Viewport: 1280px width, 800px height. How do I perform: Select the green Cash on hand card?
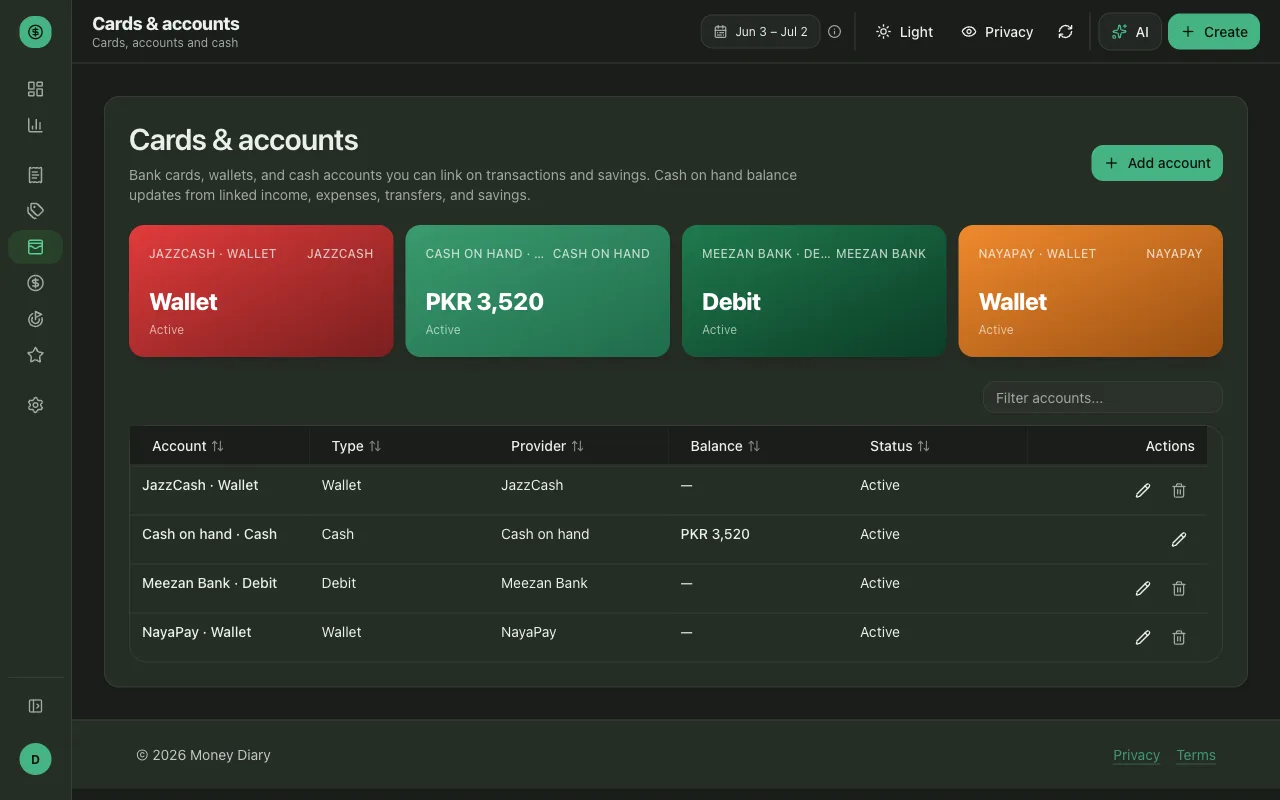[x=538, y=291]
